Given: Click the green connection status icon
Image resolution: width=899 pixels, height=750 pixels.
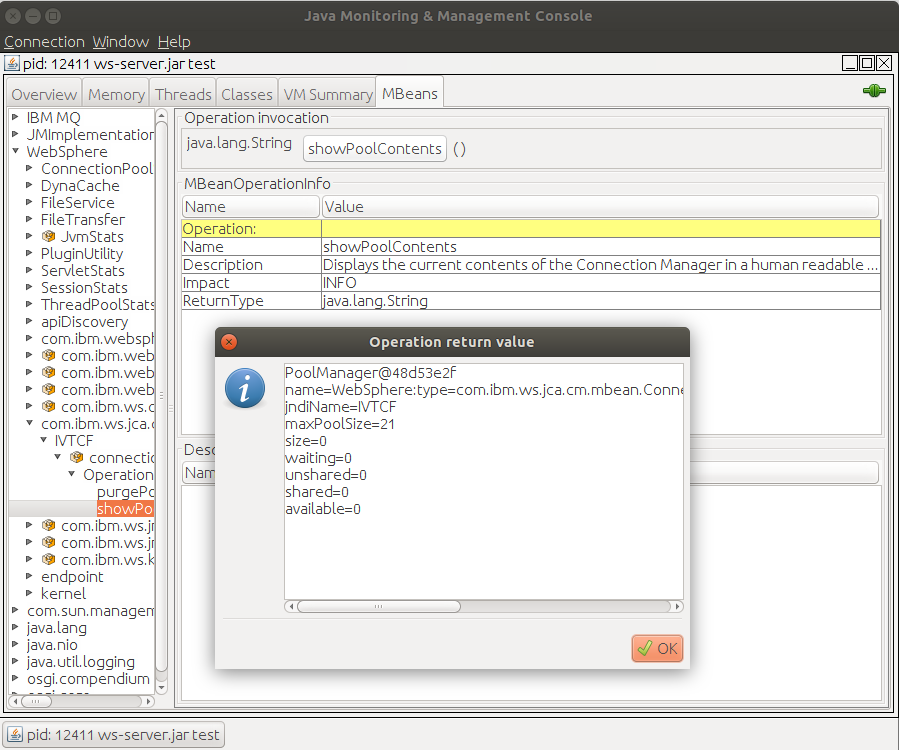Looking at the screenshot, I should point(874,91).
